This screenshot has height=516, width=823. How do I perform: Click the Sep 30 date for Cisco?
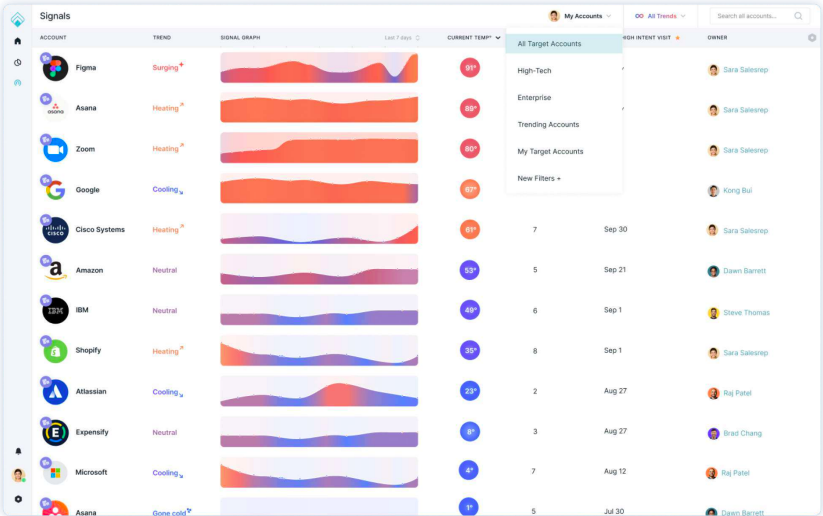coord(615,229)
